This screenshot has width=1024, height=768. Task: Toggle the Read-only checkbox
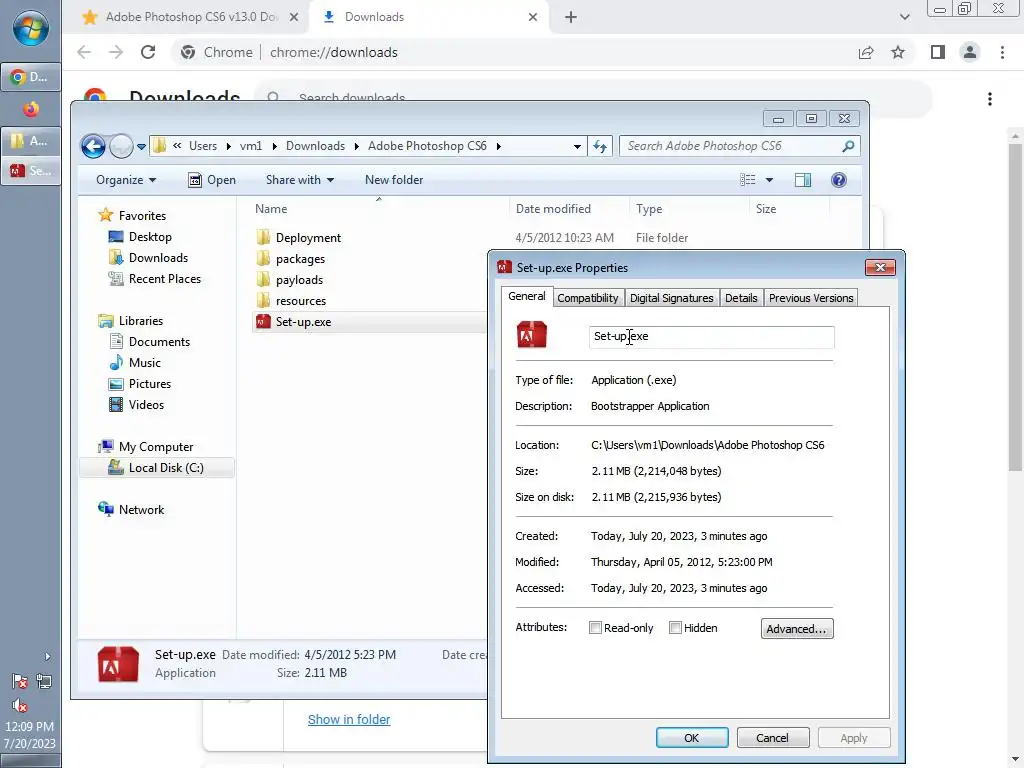pyautogui.click(x=595, y=628)
